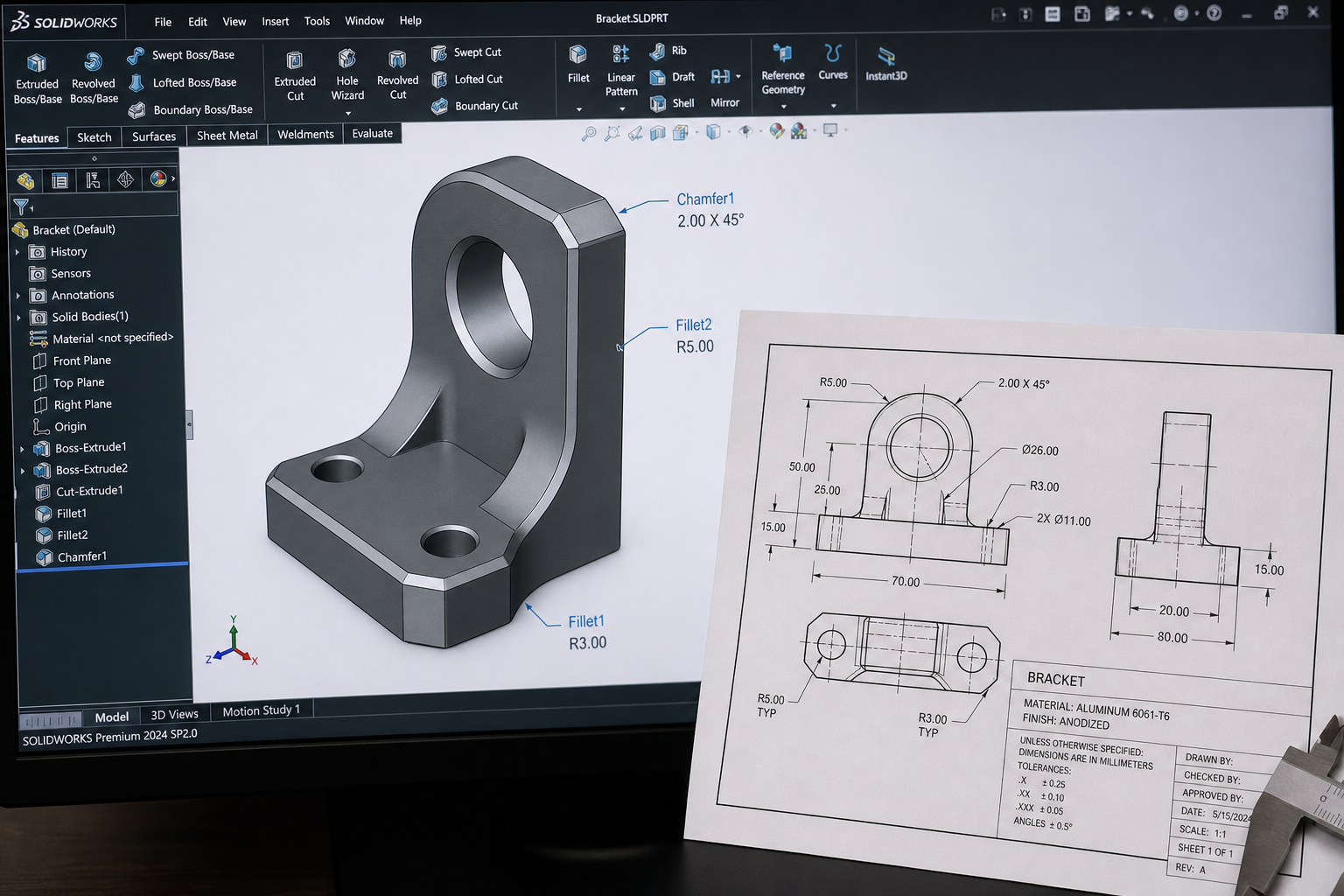1344x896 pixels.
Task: Select the Curves tool
Action: click(x=833, y=62)
